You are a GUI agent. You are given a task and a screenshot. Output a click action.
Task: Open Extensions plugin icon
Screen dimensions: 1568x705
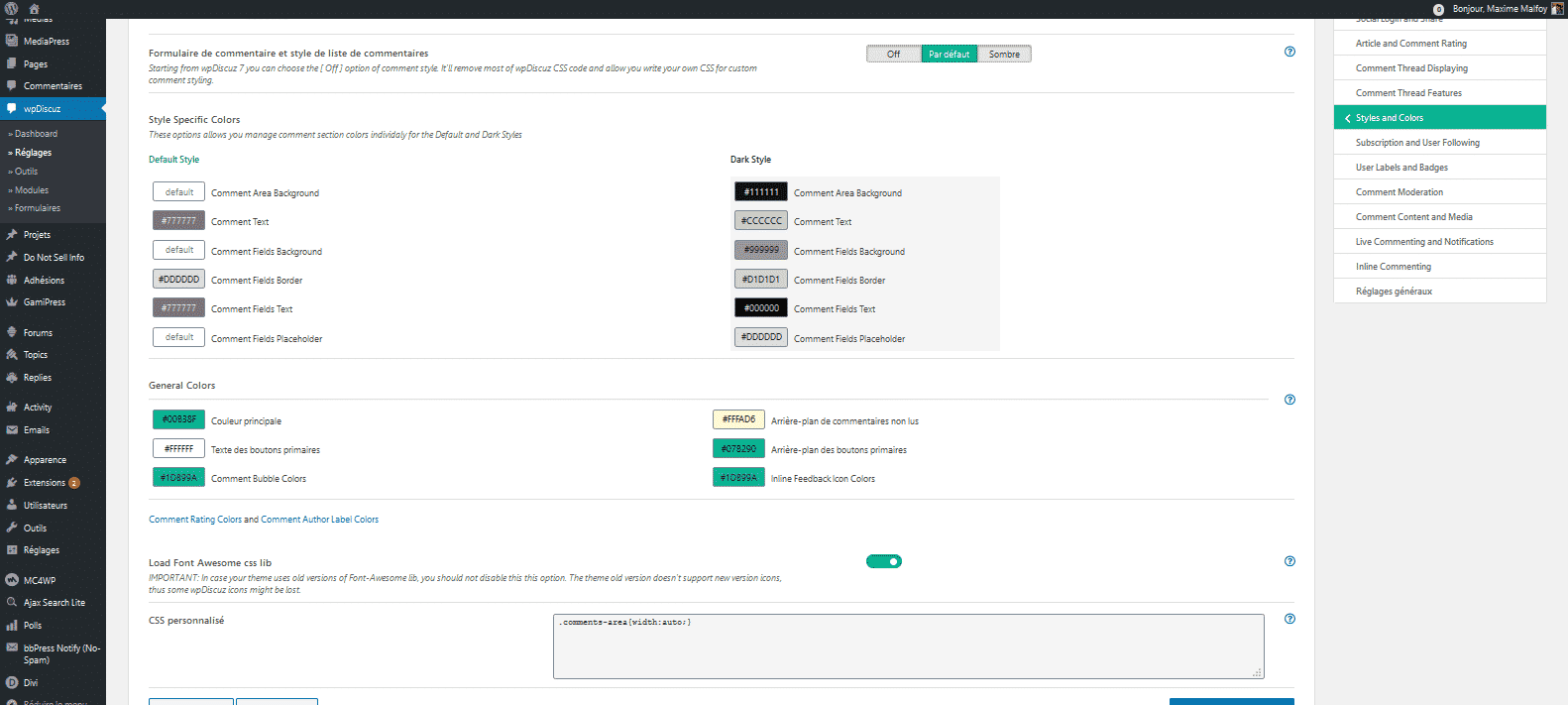coord(12,482)
